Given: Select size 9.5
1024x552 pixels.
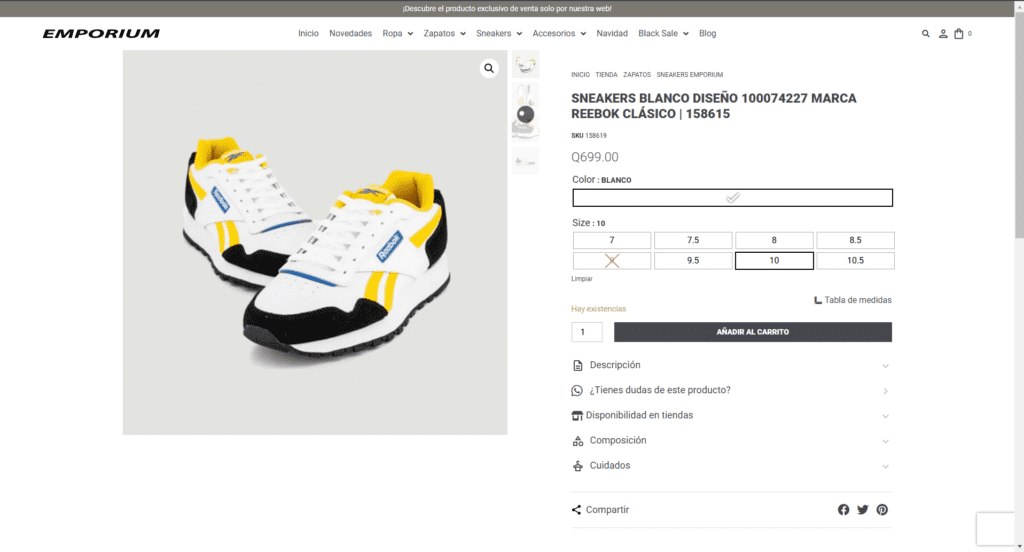Looking at the screenshot, I should pyautogui.click(x=693, y=261).
